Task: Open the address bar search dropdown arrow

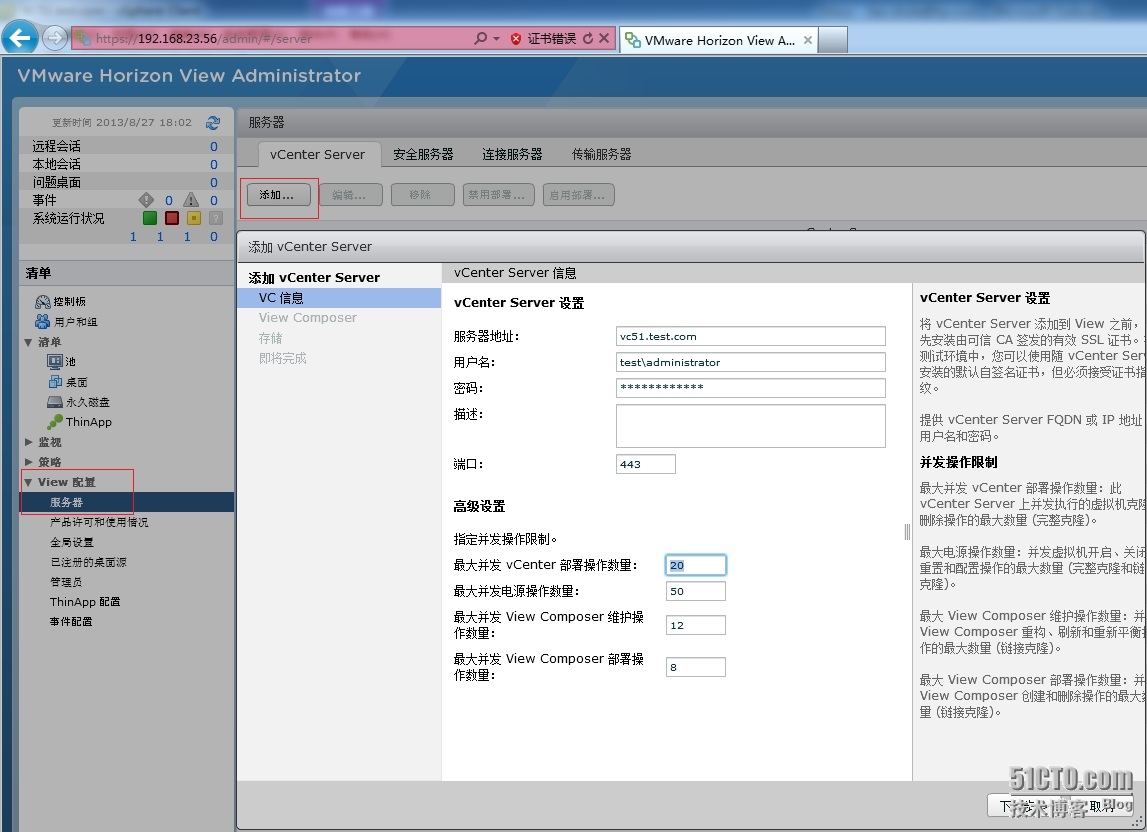Action: click(x=496, y=38)
